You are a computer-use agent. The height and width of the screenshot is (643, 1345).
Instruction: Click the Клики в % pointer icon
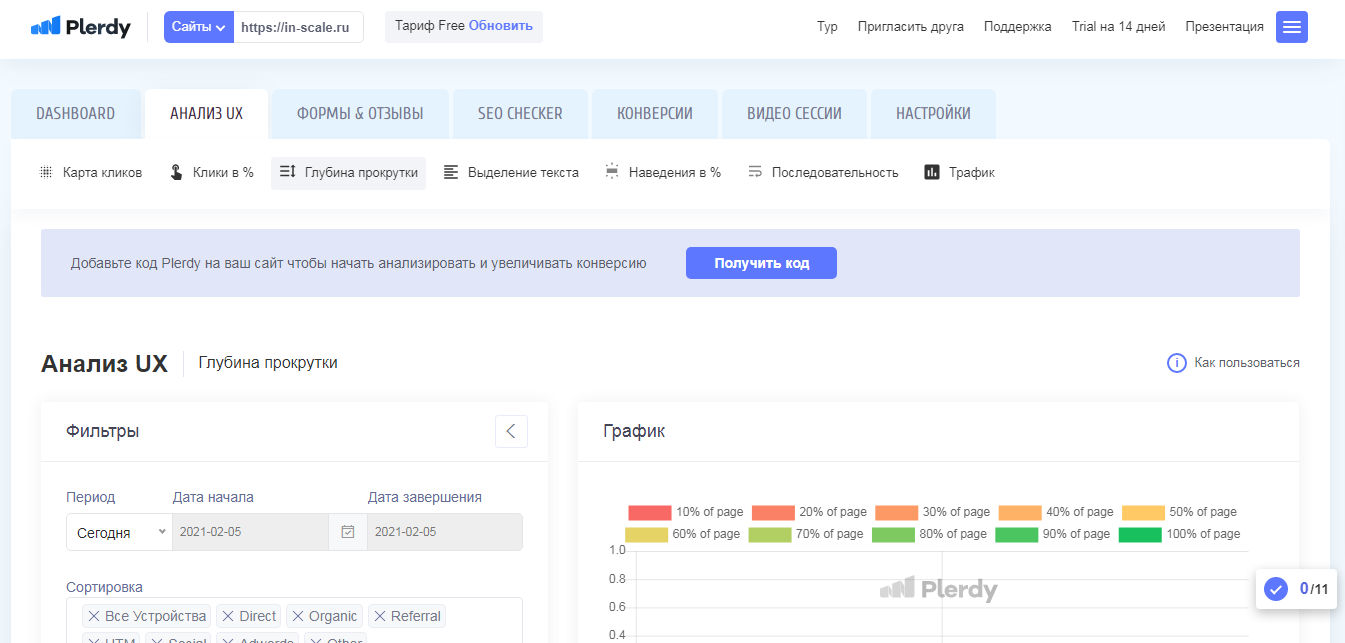[x=175, y=172]
